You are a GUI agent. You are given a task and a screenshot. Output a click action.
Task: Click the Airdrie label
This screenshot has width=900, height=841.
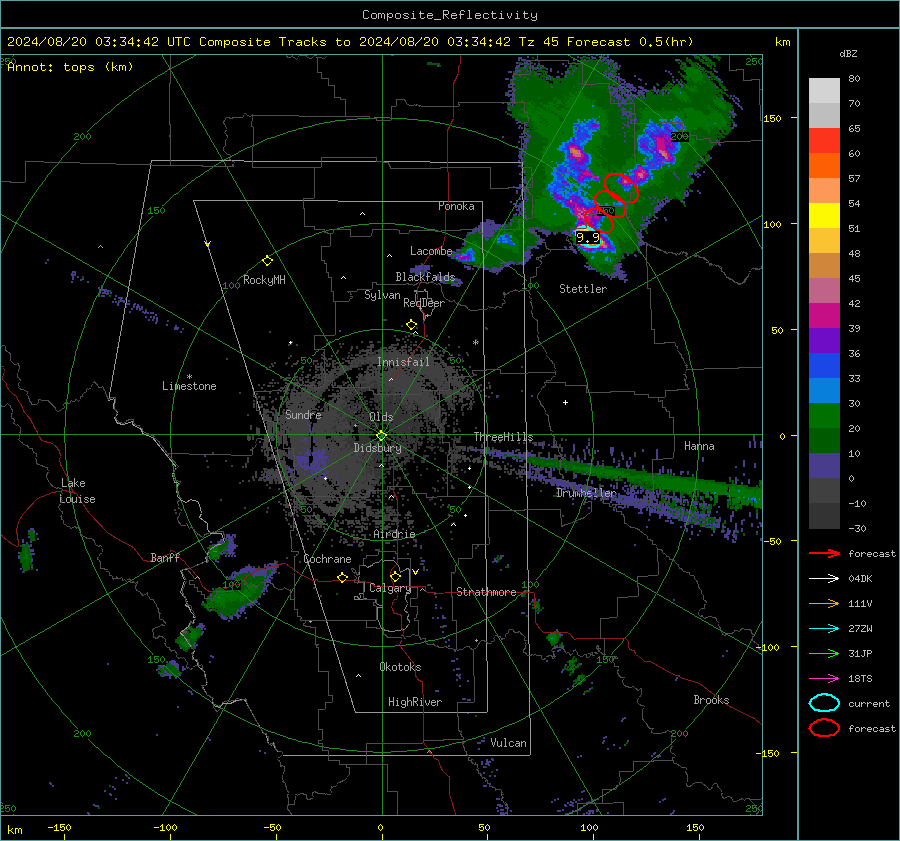[394, 534]
